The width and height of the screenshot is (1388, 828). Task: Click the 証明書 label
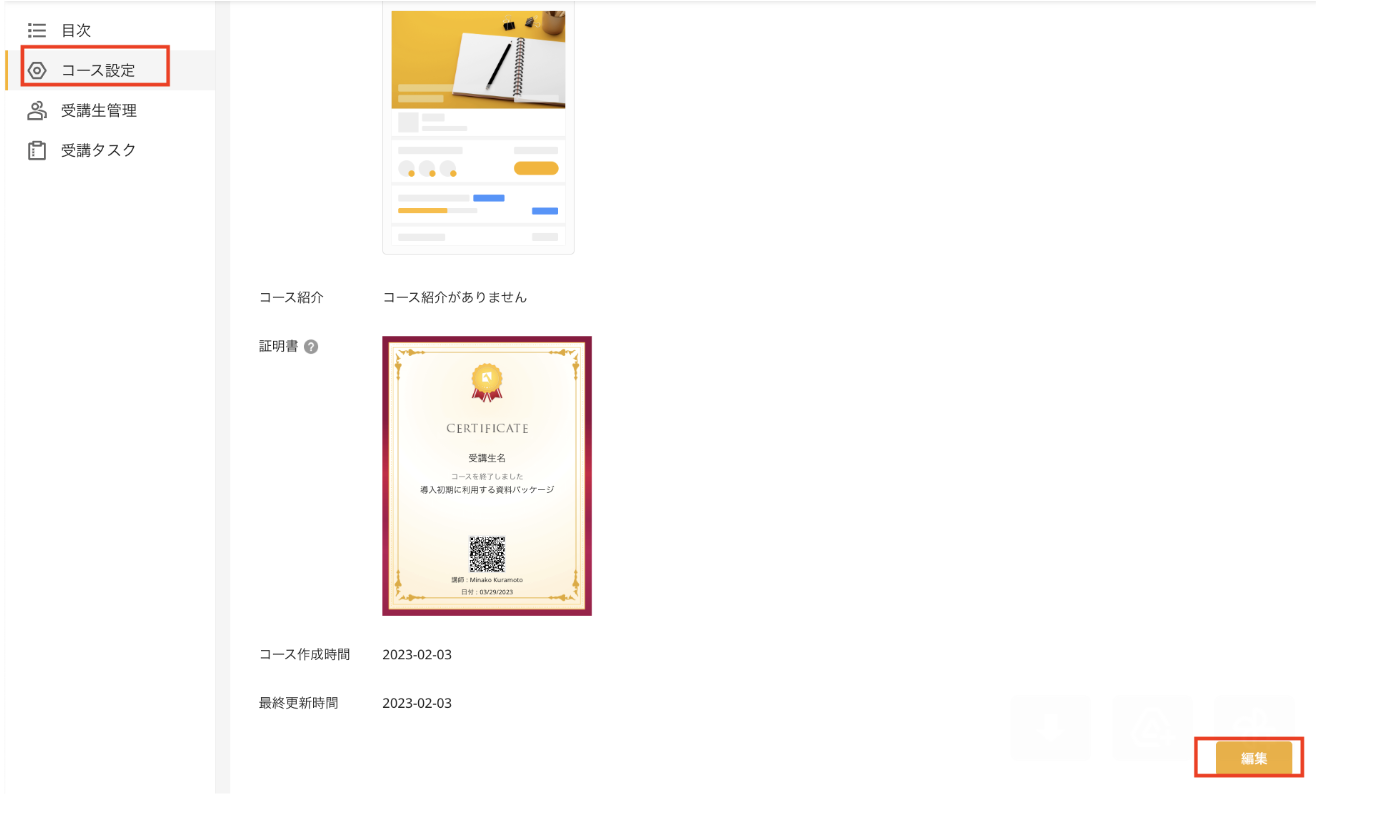[279, 346]
